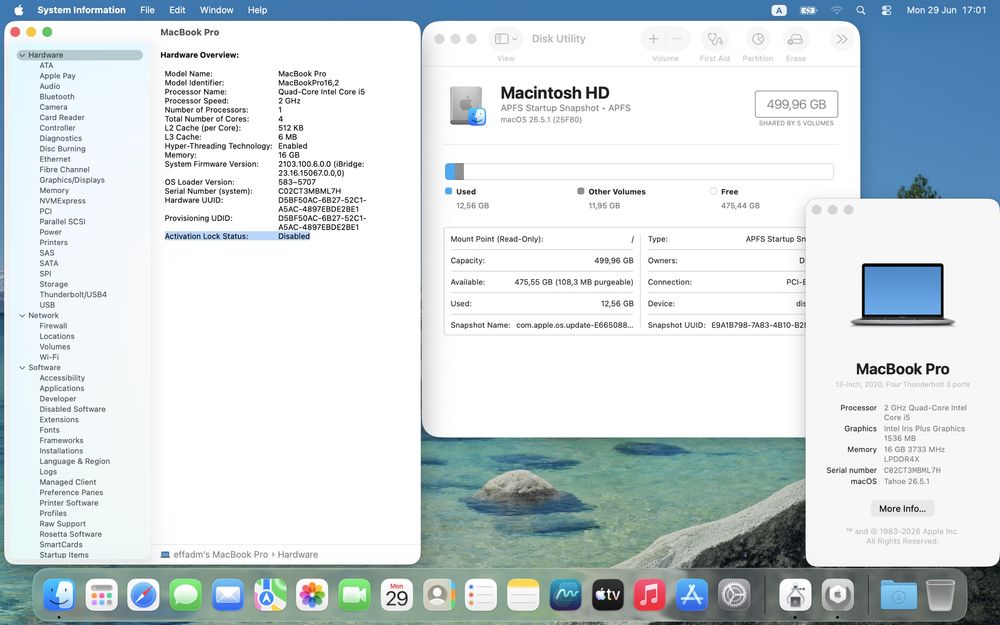Collapse the Software section in sidebar
Viewport: 1000px width, 625px height.
coord(22,367)
